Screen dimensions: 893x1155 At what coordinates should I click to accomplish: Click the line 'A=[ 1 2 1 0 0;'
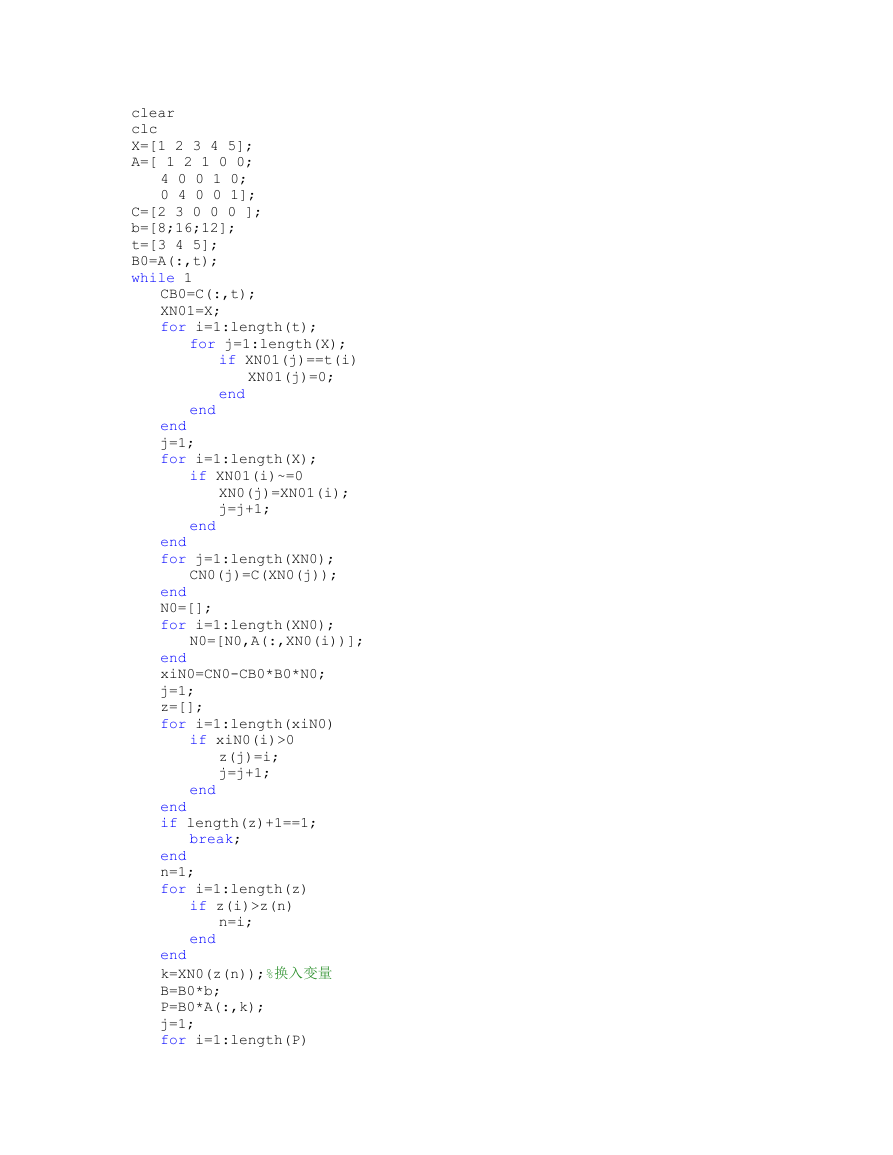(x=192, y=162)
